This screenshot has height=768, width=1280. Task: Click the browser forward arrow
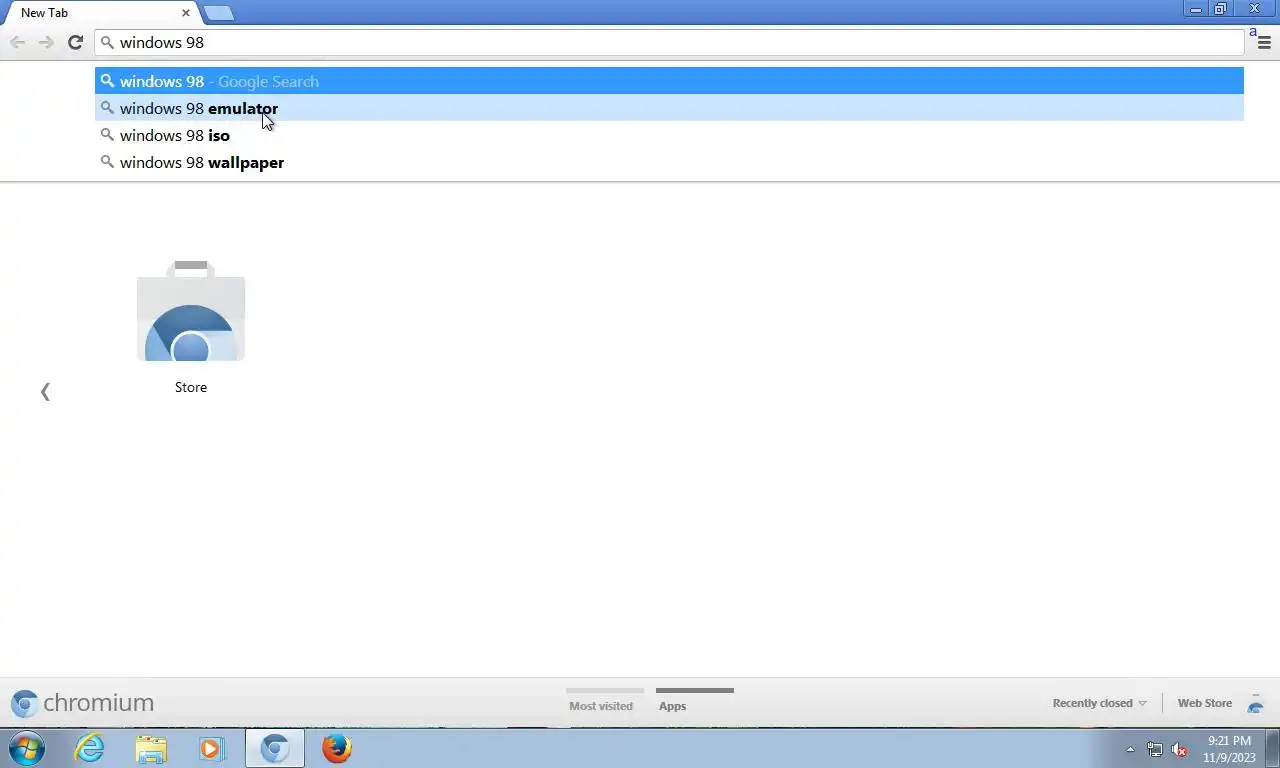coord(46,42)
